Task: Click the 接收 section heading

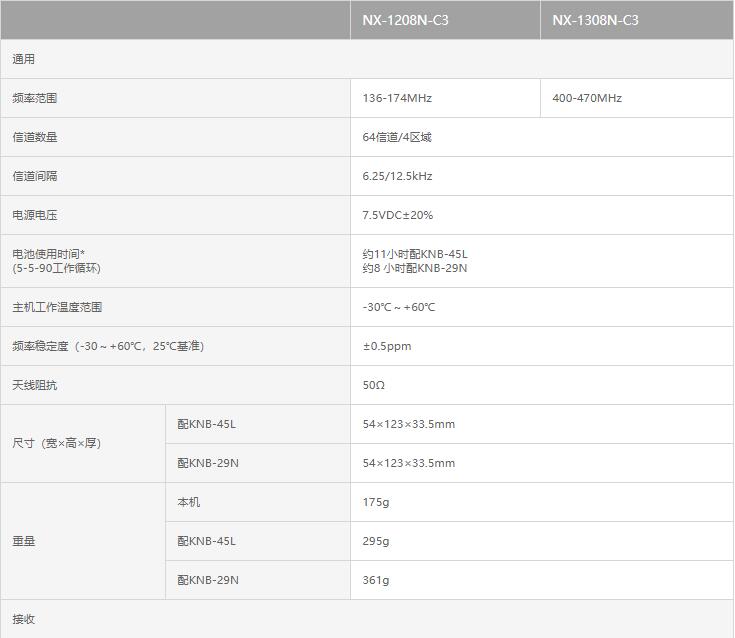Action: coord(23,619)
